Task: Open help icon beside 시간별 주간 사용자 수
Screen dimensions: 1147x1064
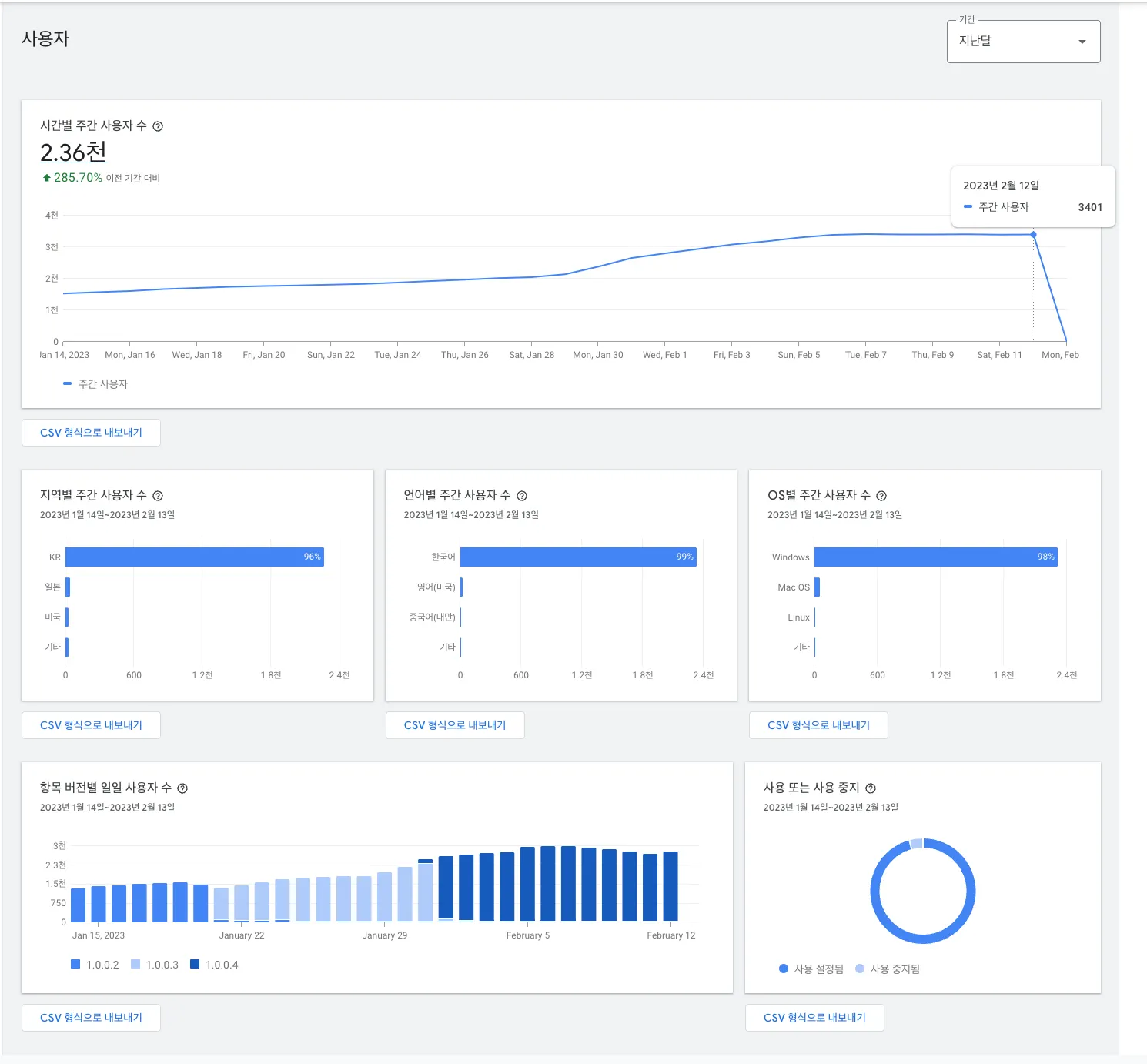Action: click(158, 126)
